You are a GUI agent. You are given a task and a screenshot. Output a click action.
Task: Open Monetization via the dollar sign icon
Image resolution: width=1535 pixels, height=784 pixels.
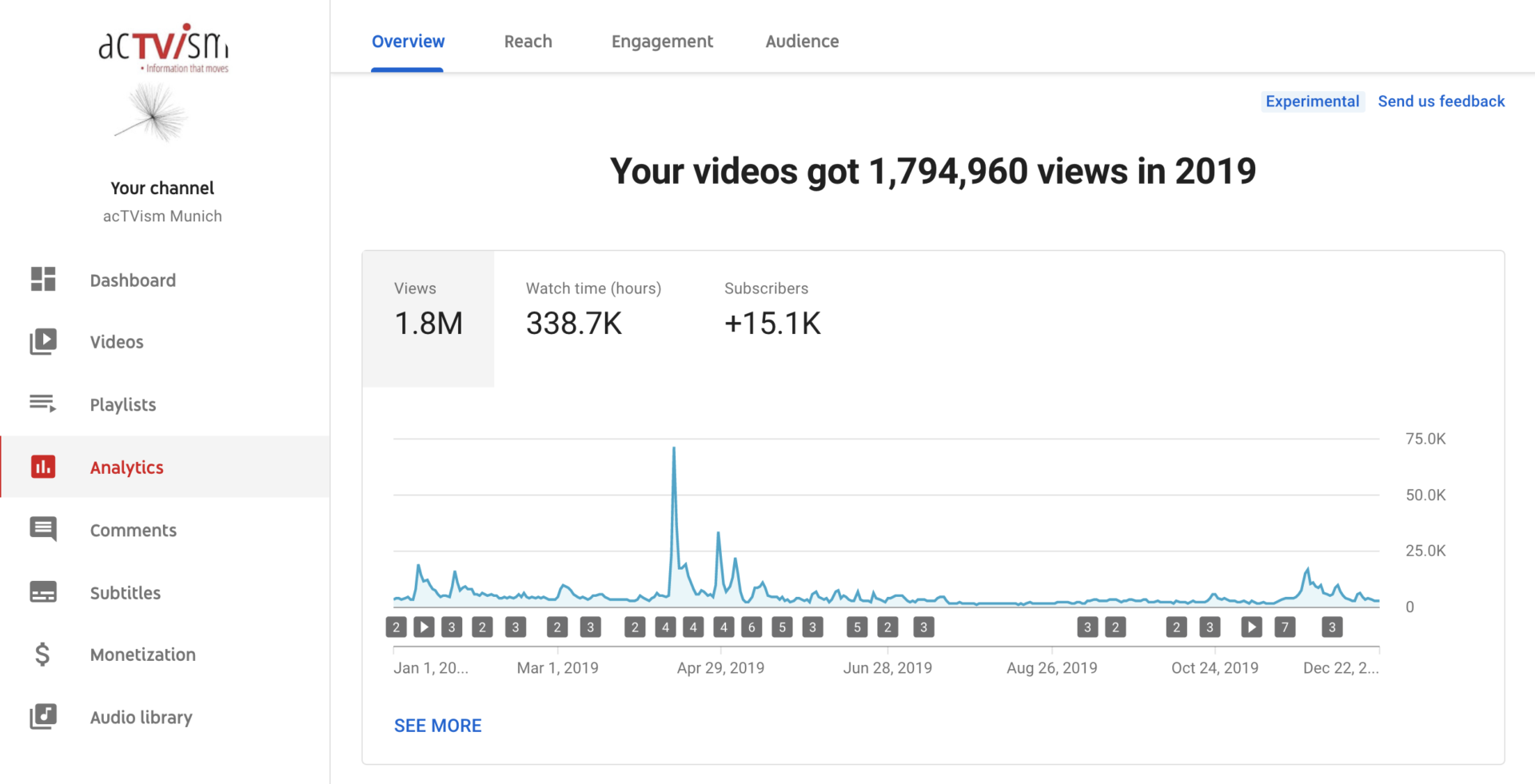coord(43,655)
